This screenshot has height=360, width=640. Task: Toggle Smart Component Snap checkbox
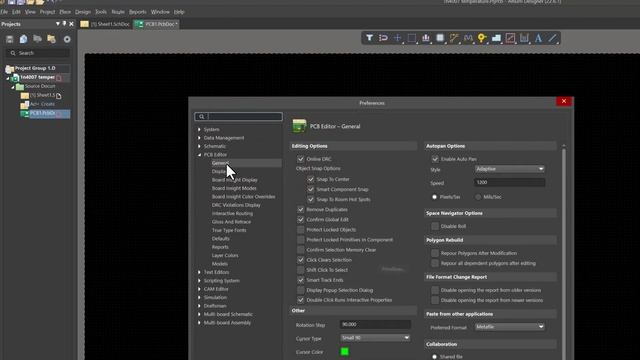tap(311, 189)
